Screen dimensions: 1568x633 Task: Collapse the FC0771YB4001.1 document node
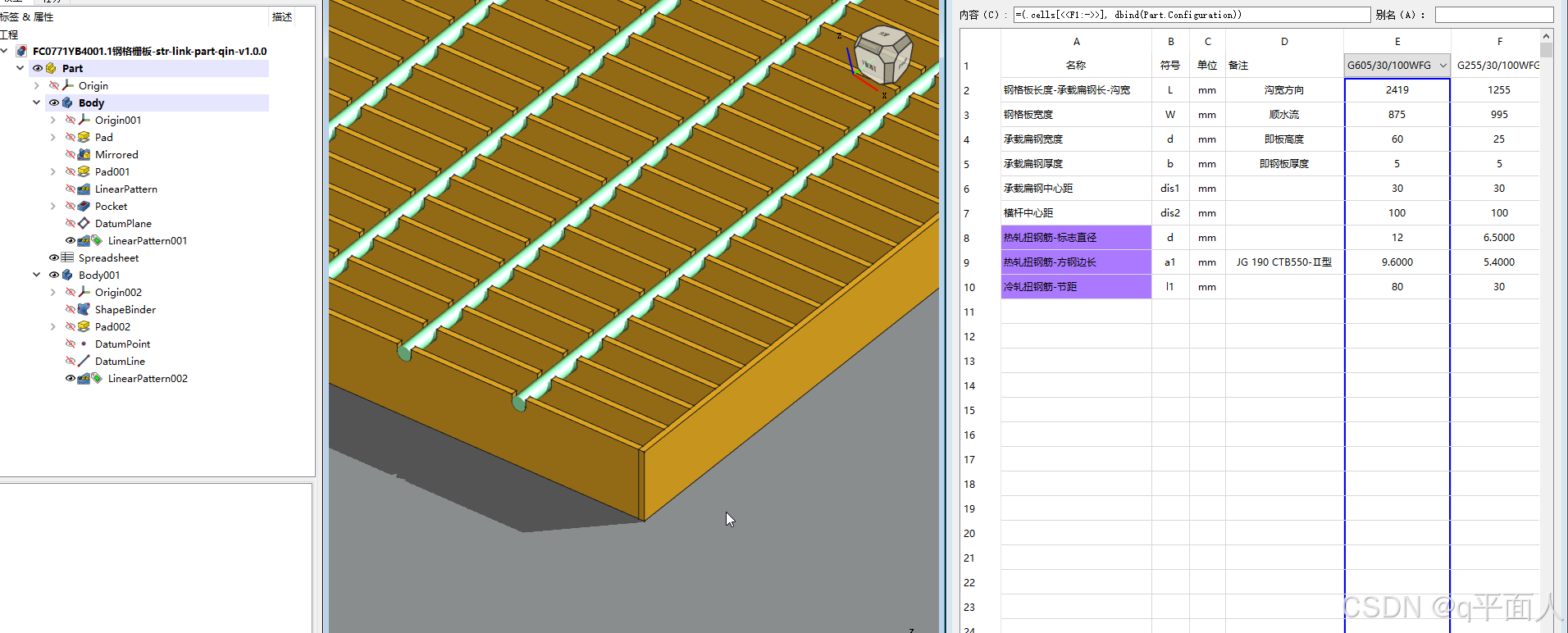(x=5, y=51)
